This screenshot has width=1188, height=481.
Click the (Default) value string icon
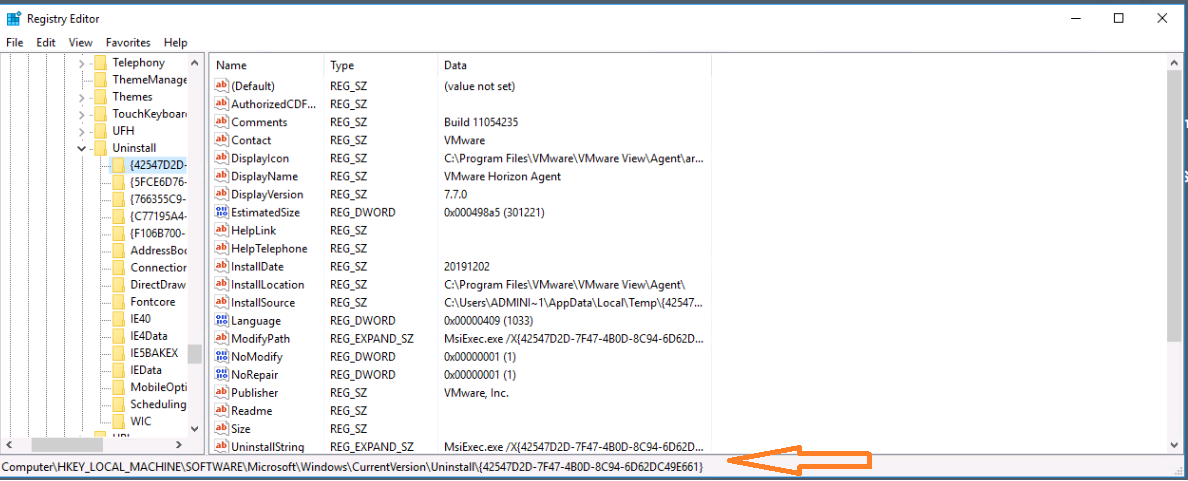coord(222,86)
